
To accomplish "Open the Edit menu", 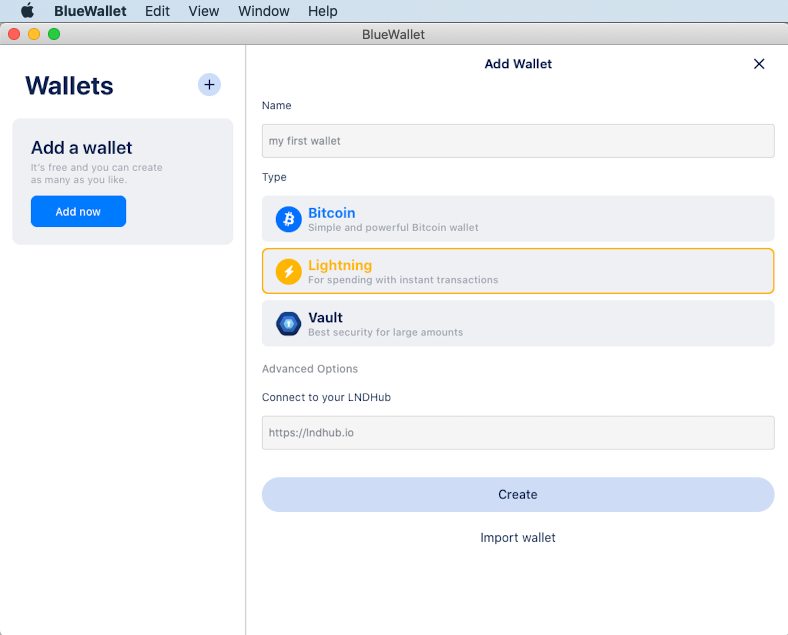I will click(157, 11).
